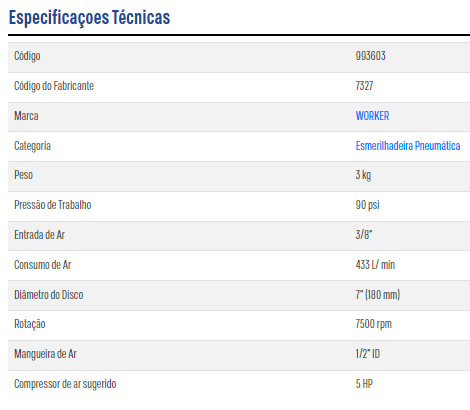Screen dimensions: 470x410
Task: Select the Código value 993603
Action: [x=370, y=56]
